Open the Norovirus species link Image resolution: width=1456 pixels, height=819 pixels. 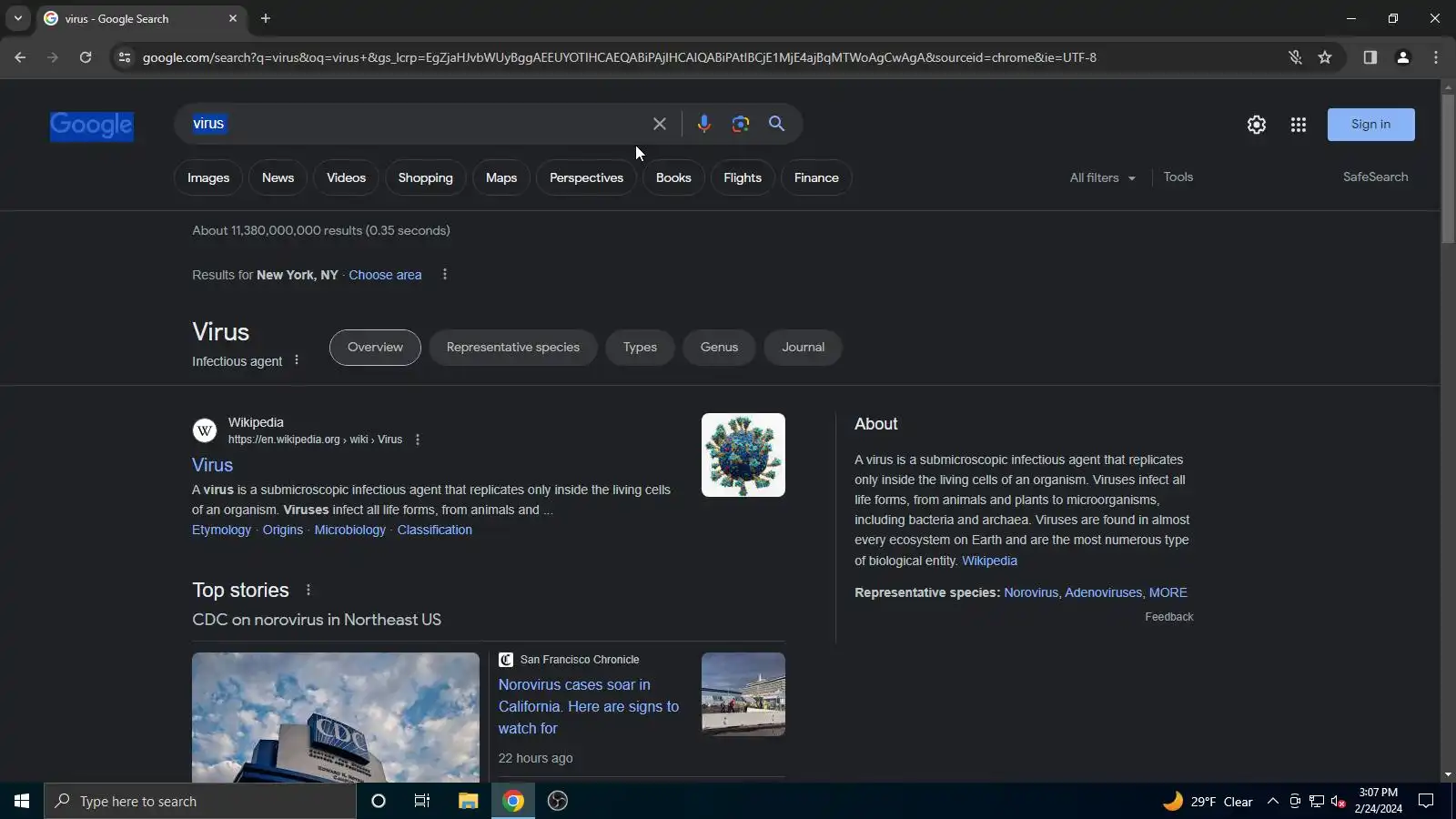[1031, 592]
